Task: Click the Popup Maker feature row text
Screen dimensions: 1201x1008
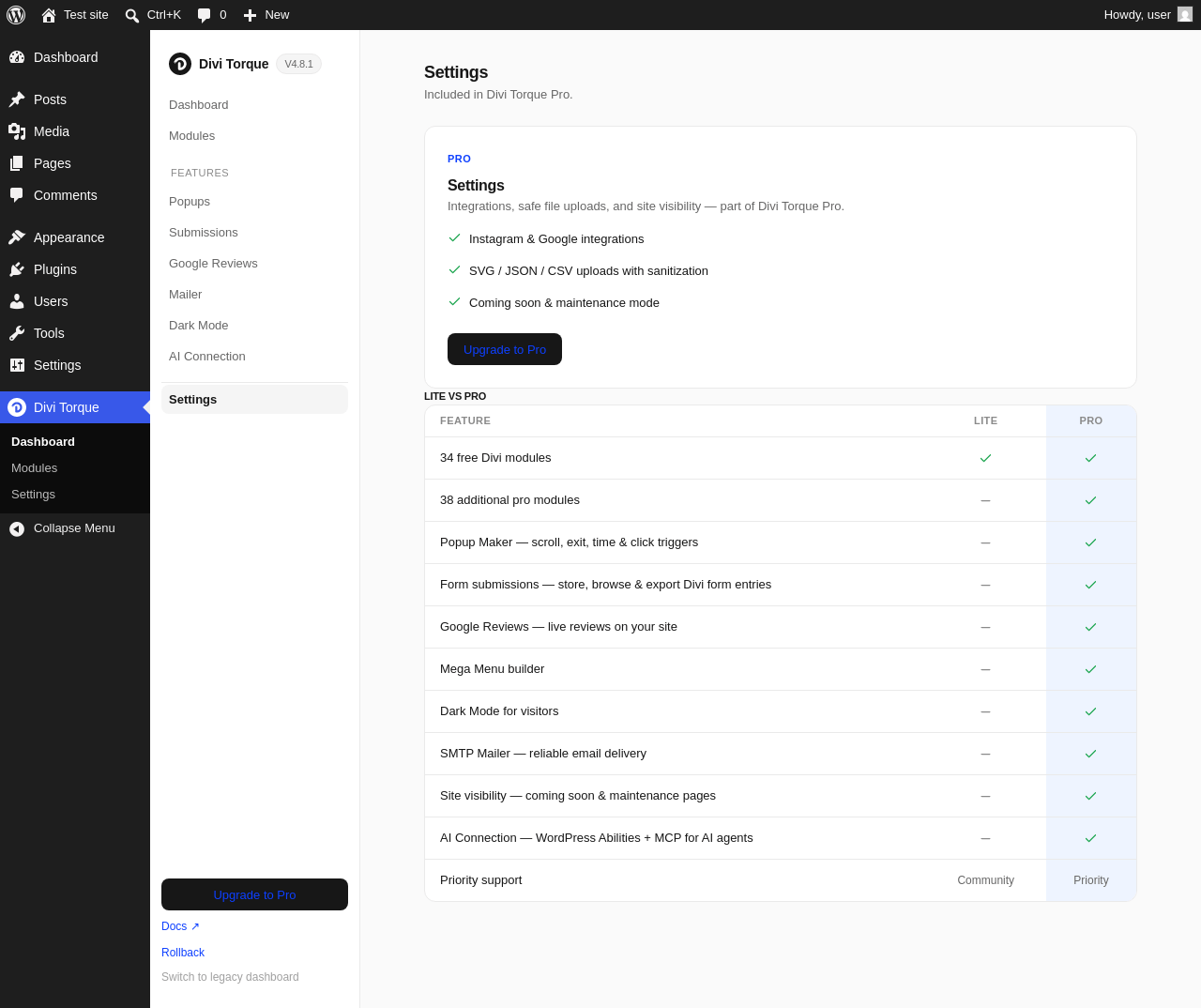Action: 569,542
